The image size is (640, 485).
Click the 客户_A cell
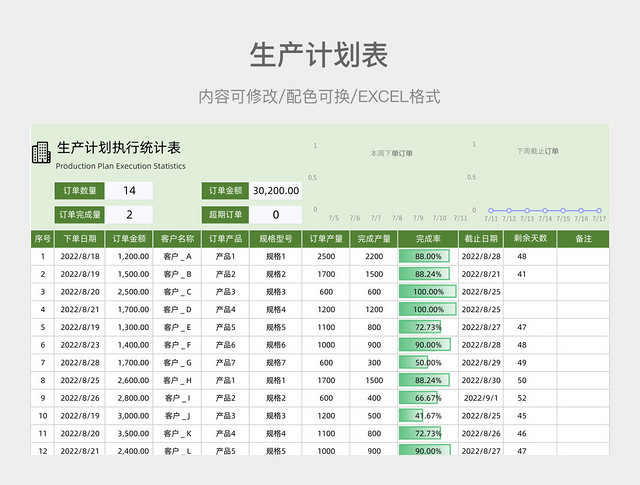177,256
